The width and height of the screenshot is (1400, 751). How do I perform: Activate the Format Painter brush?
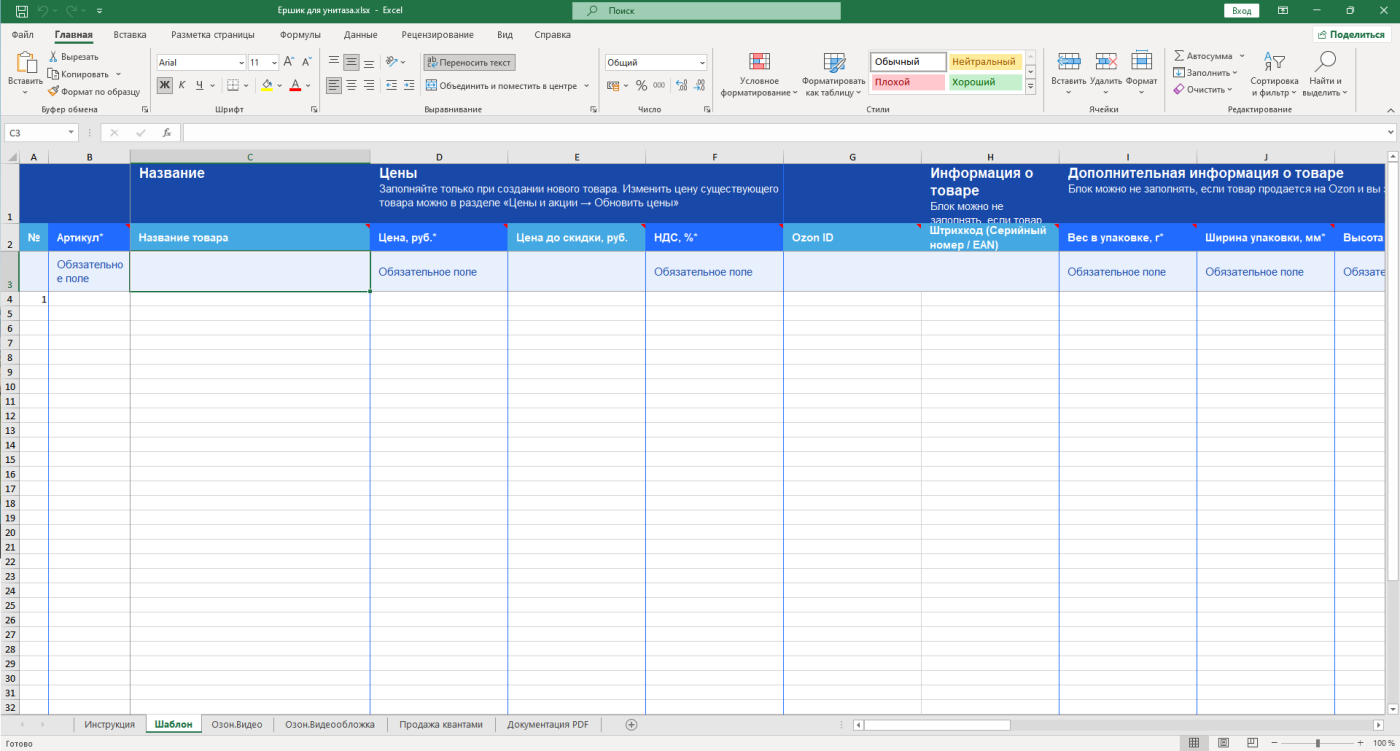53,91
